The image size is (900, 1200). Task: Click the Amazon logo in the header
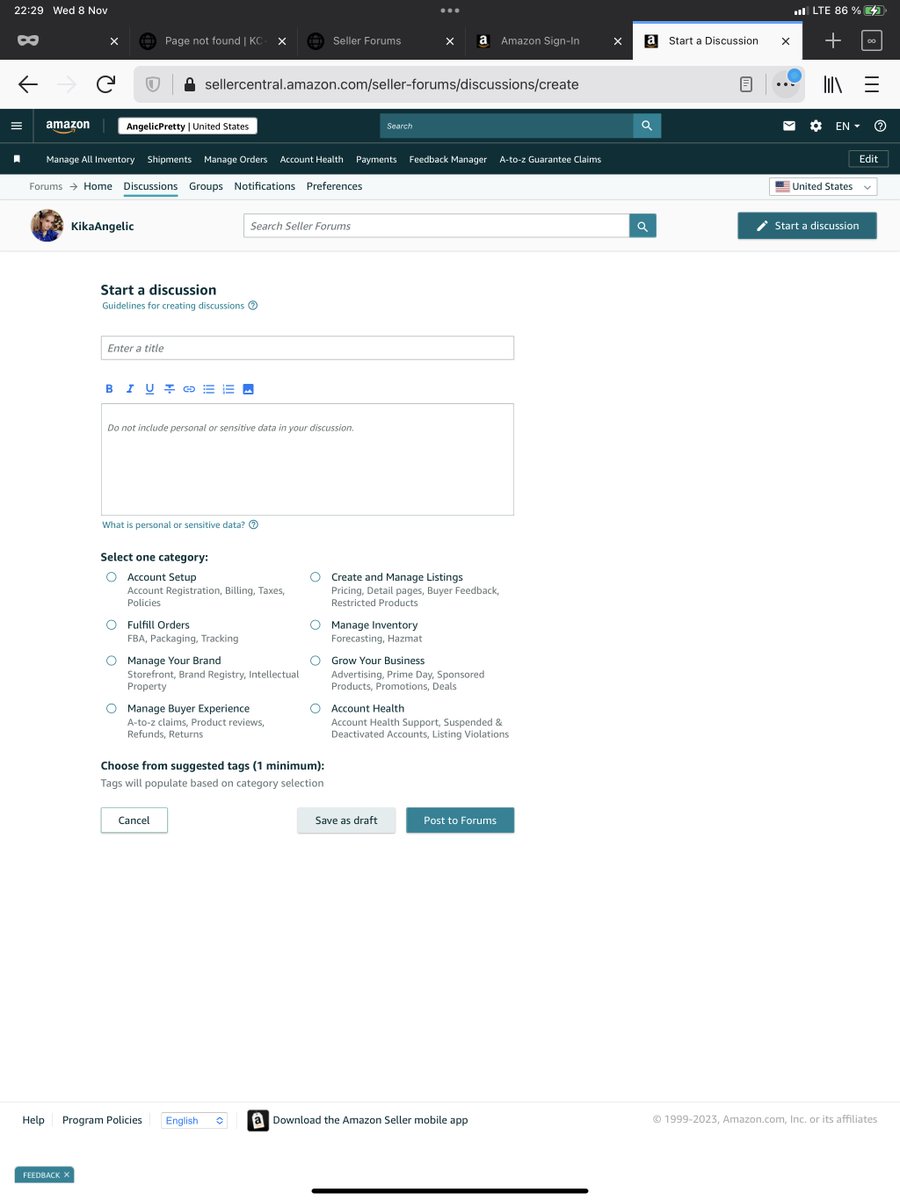pos(68,126)
